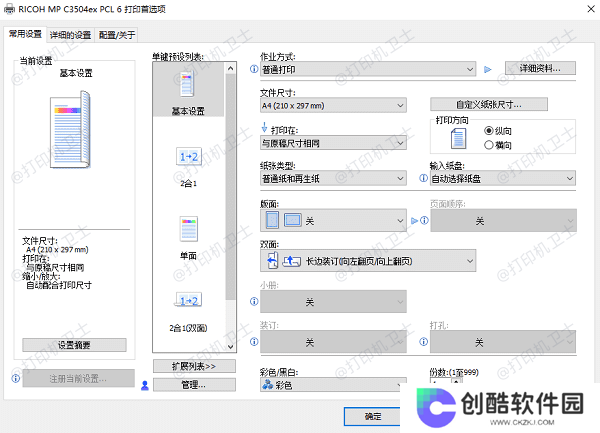Click the info icon beside 作业方式 dropdown
The width and height of the screenshot is (600, 433).
point(254,69)
